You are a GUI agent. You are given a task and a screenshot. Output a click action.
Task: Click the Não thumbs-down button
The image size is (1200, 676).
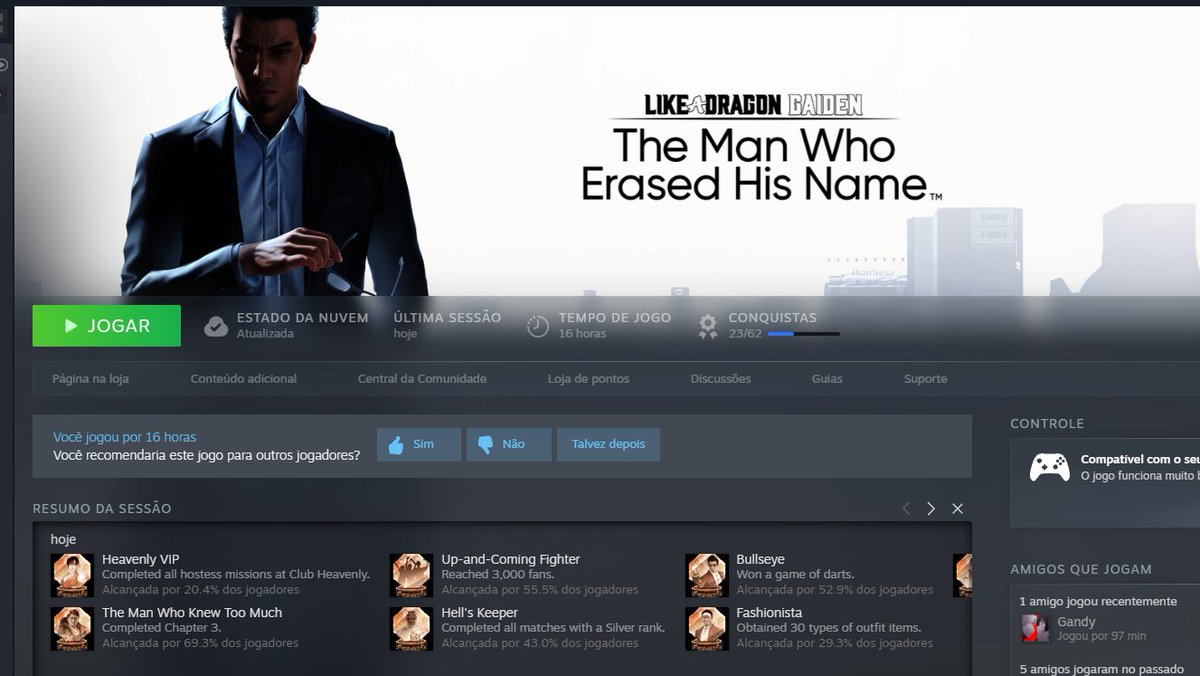pos(509,445)
